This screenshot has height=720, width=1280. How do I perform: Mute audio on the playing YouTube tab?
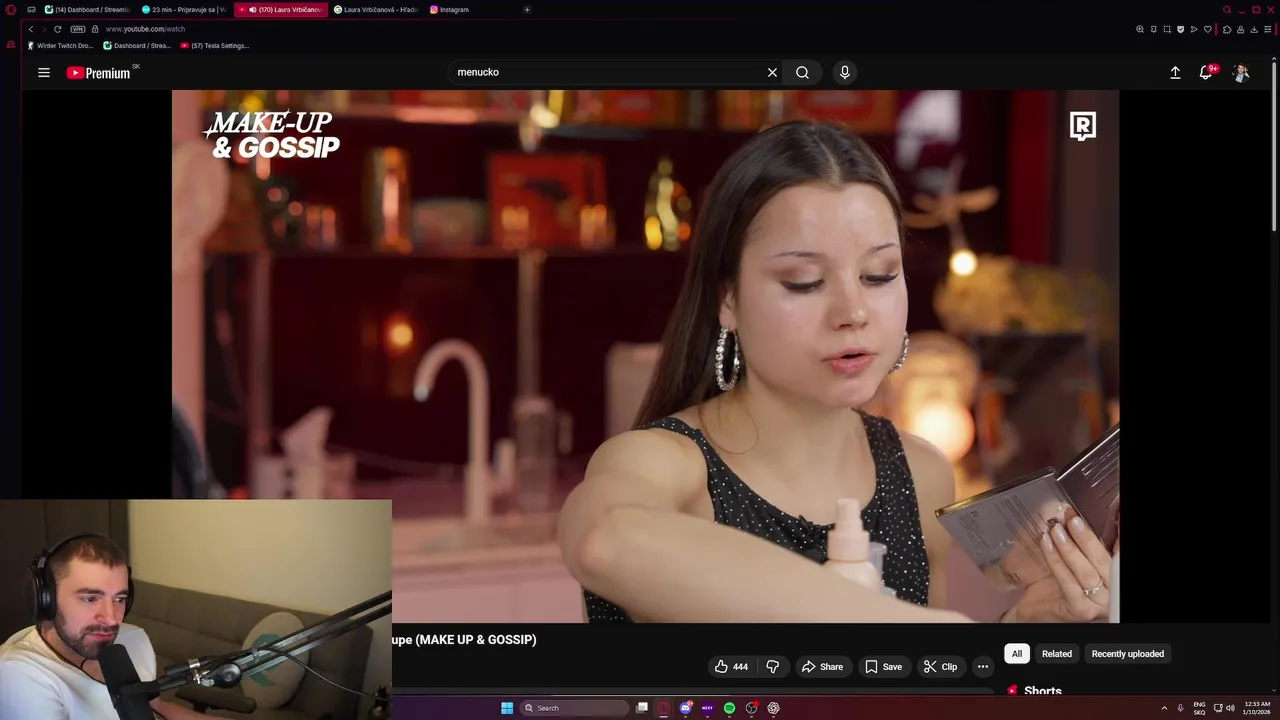pyautogui.click(x=253, y=10)
